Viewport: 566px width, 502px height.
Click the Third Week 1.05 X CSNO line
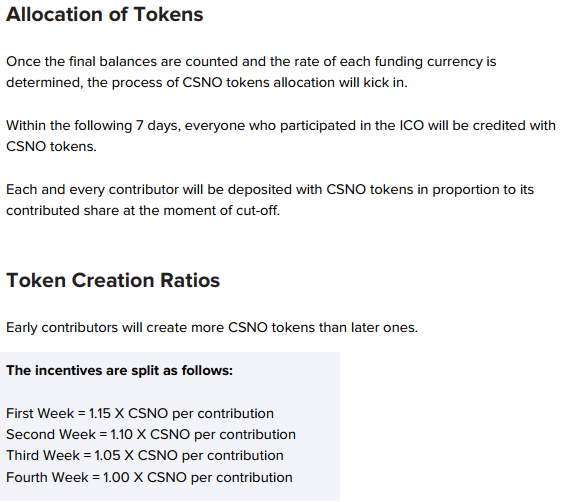[x=145, y=455]
